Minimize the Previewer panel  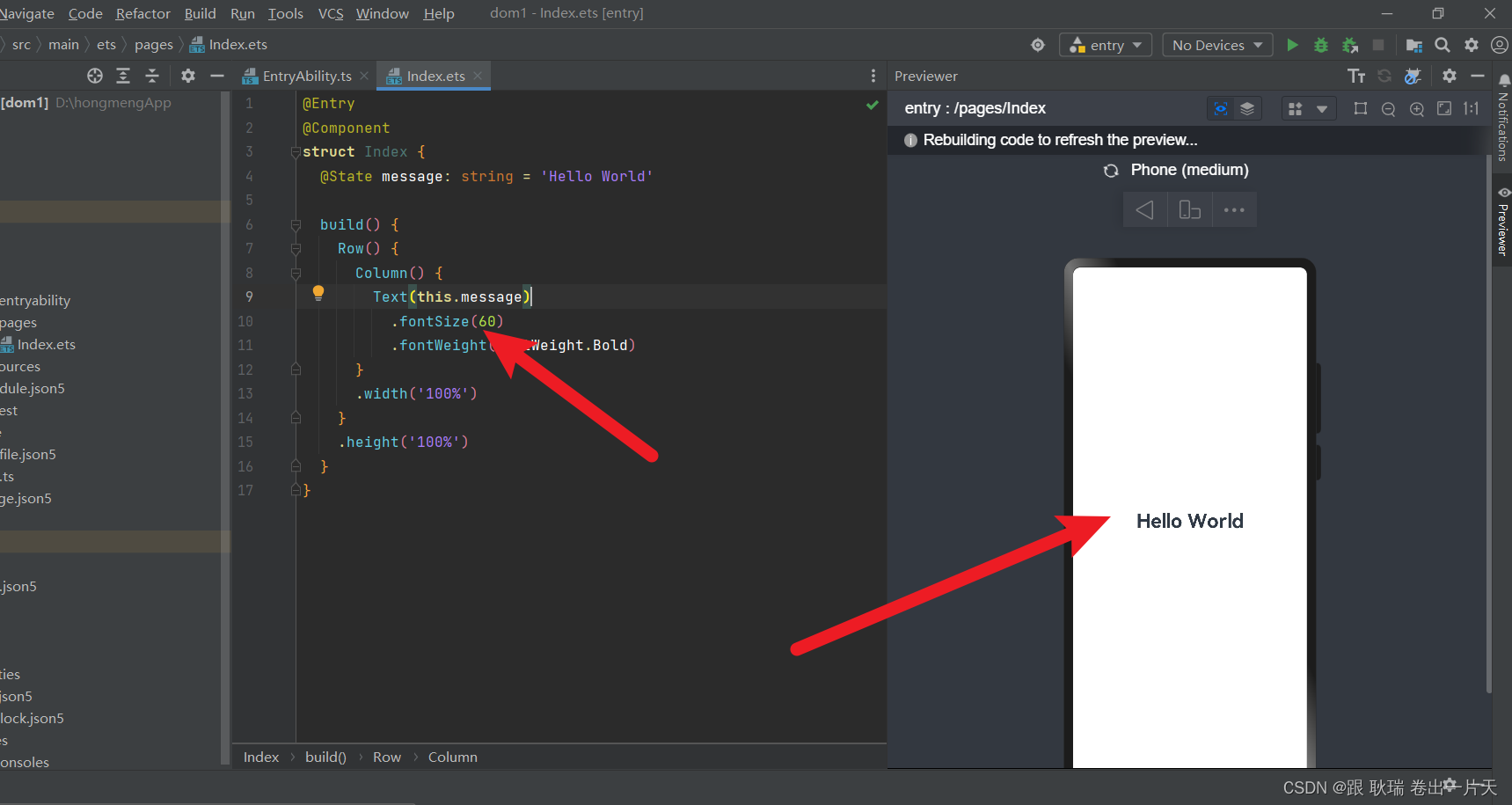tap(1478, 76)
